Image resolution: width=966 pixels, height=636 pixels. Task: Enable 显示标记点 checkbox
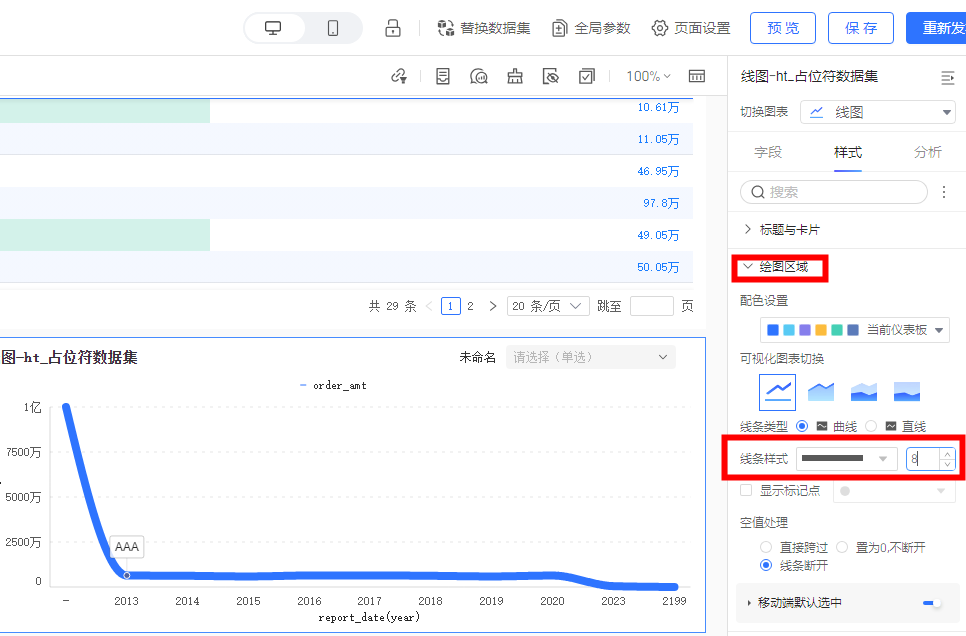pyautogui.click(x=746, y=490)
